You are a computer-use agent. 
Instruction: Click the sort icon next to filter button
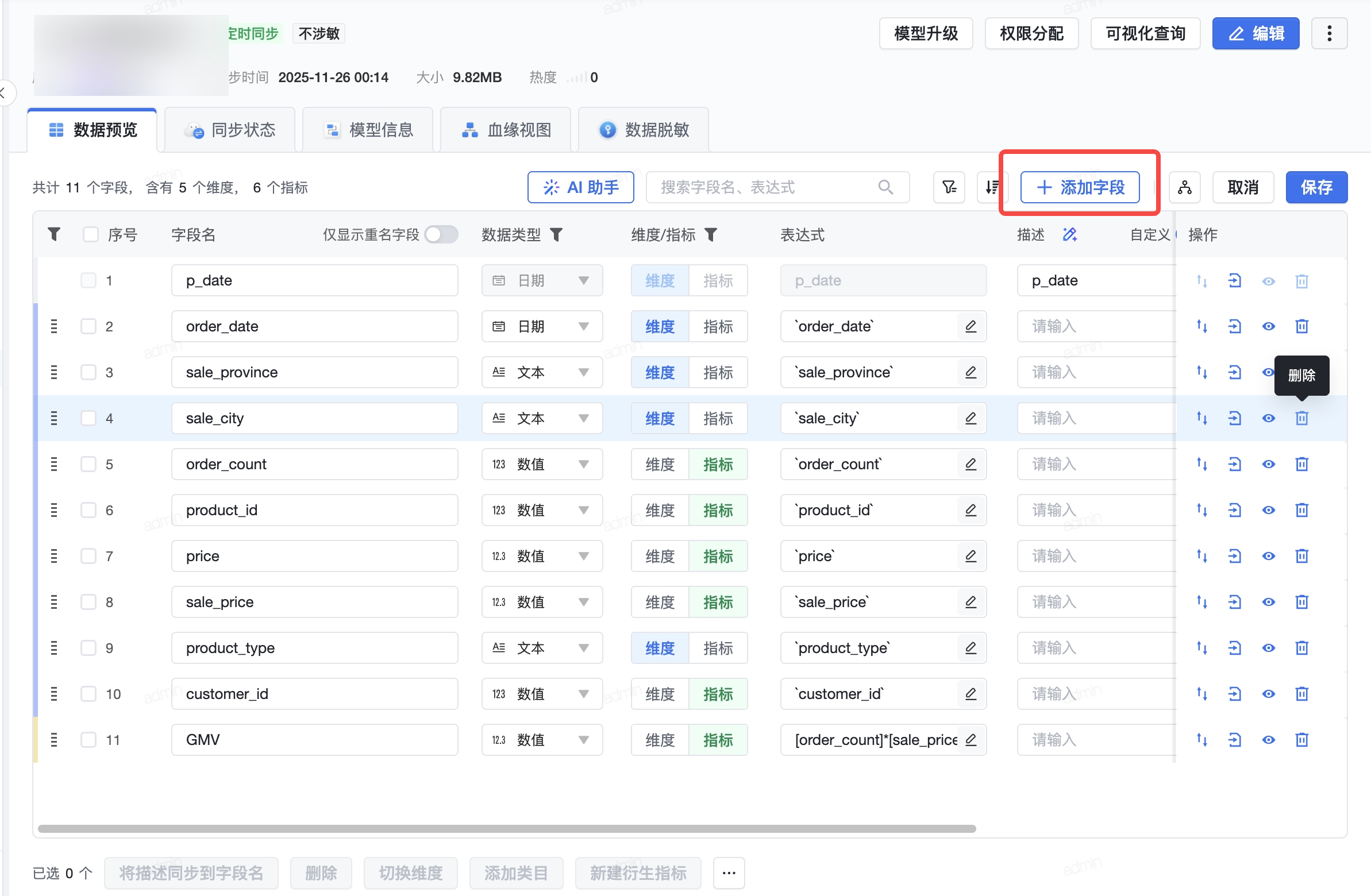point(991,187)
